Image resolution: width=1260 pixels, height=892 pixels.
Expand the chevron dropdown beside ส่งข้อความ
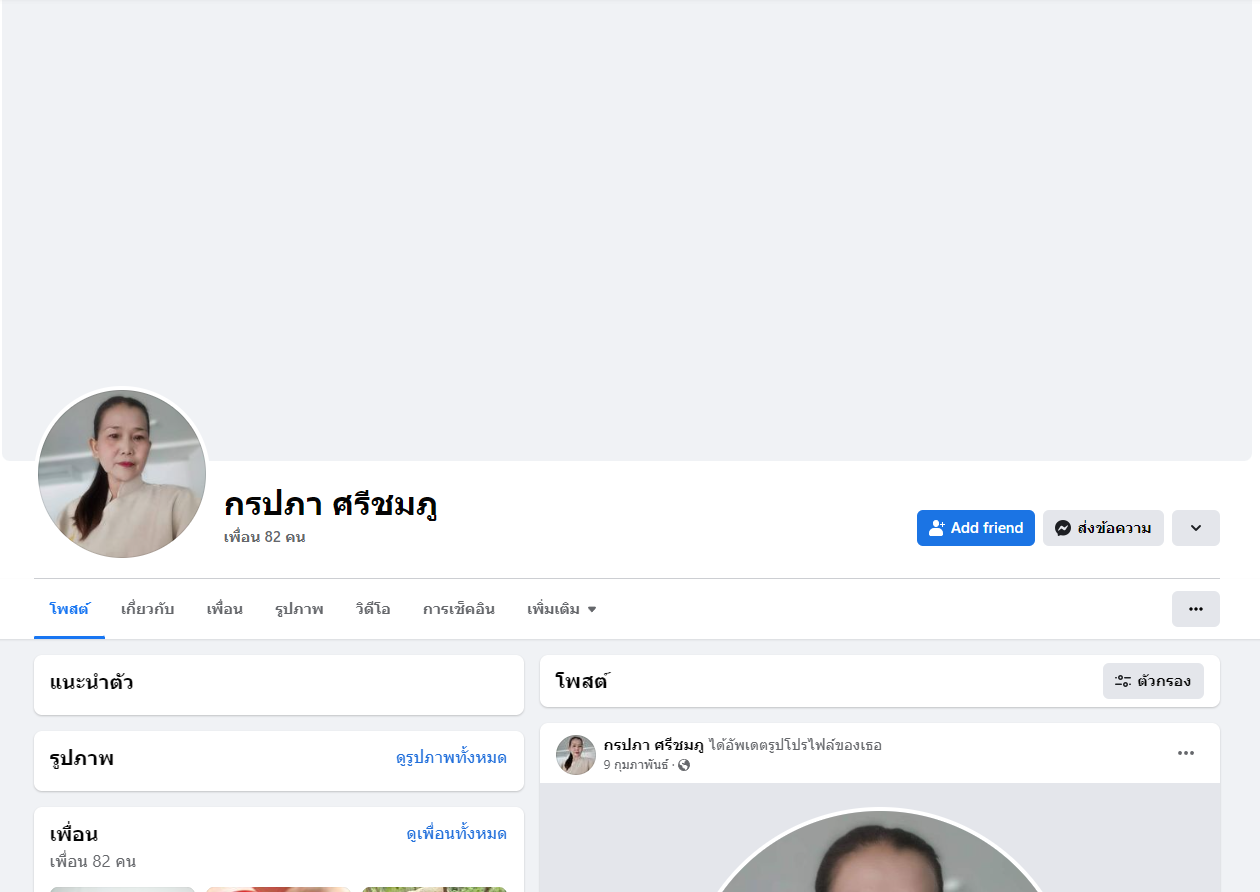1196,528
